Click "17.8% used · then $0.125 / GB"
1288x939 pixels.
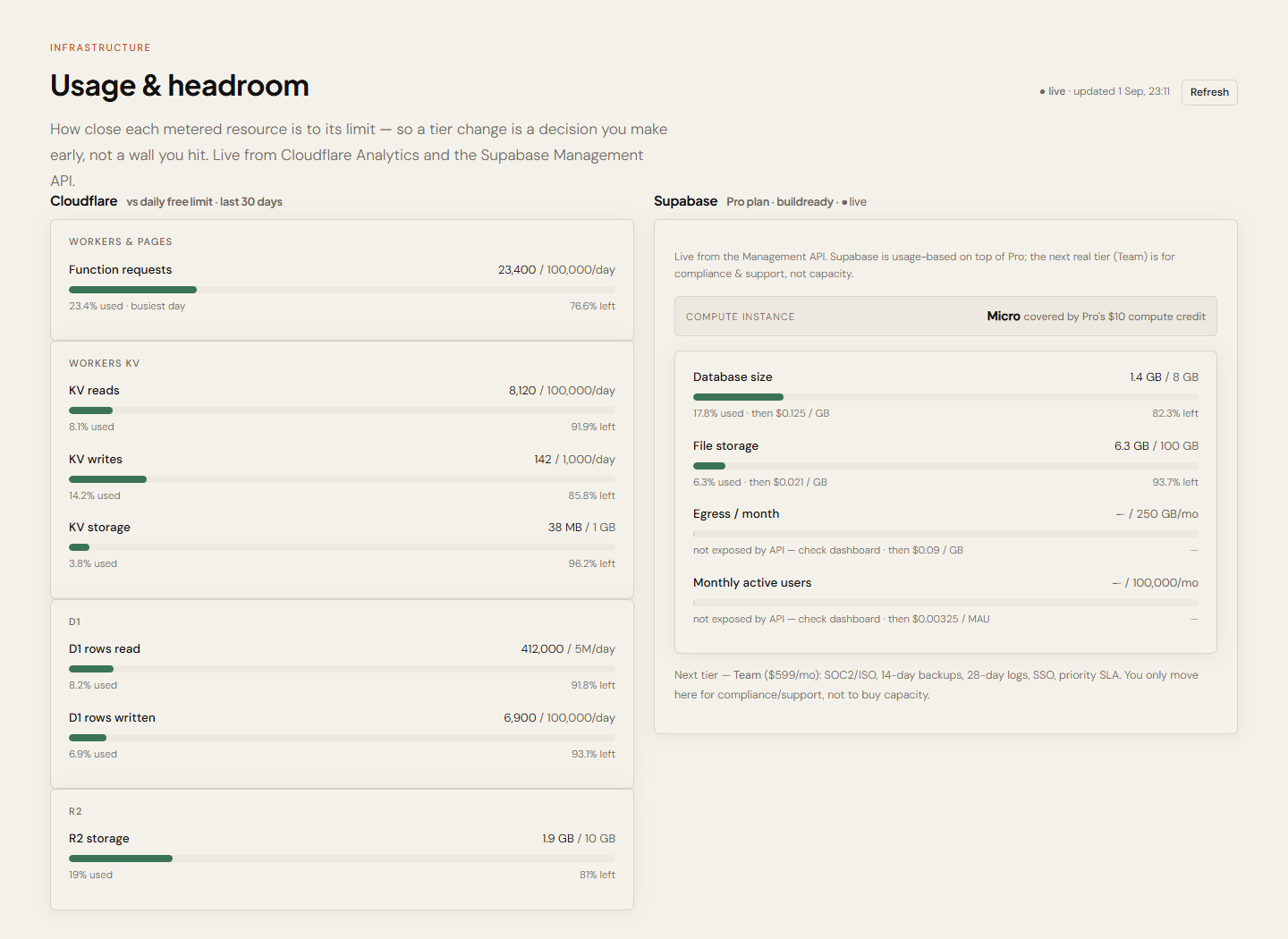761,413
